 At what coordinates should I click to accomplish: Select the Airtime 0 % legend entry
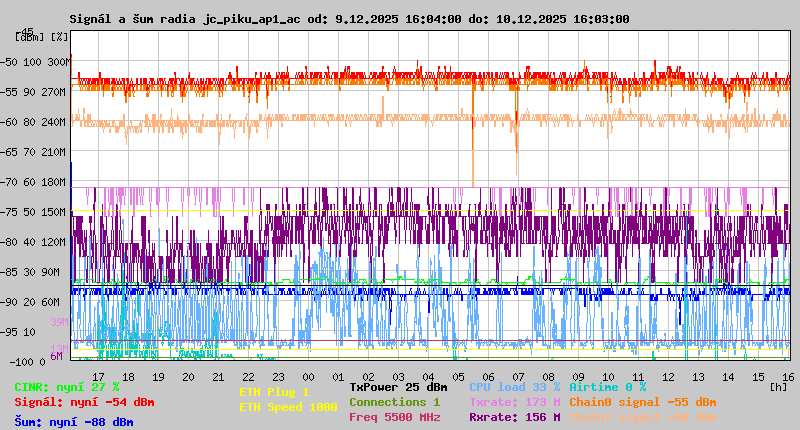[x=607, y=386]
